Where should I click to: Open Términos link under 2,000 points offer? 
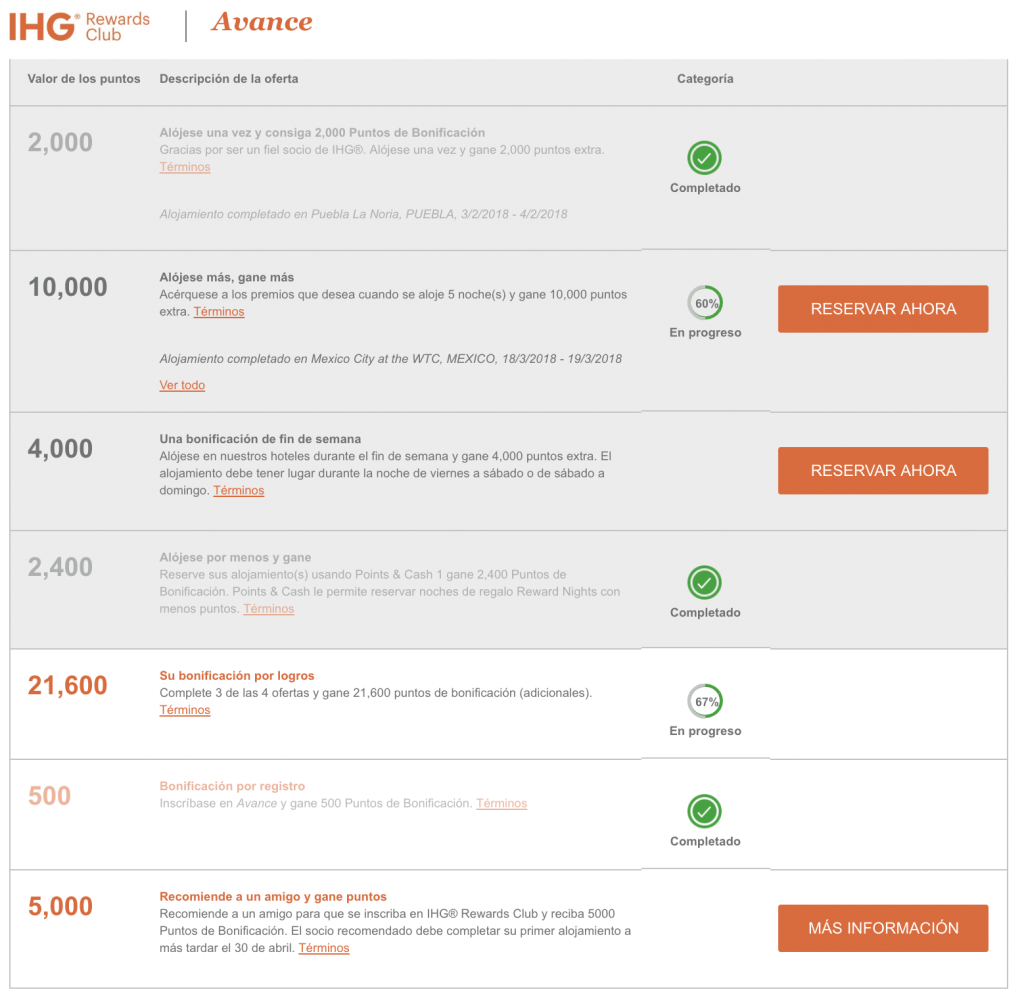coord(185,167)
